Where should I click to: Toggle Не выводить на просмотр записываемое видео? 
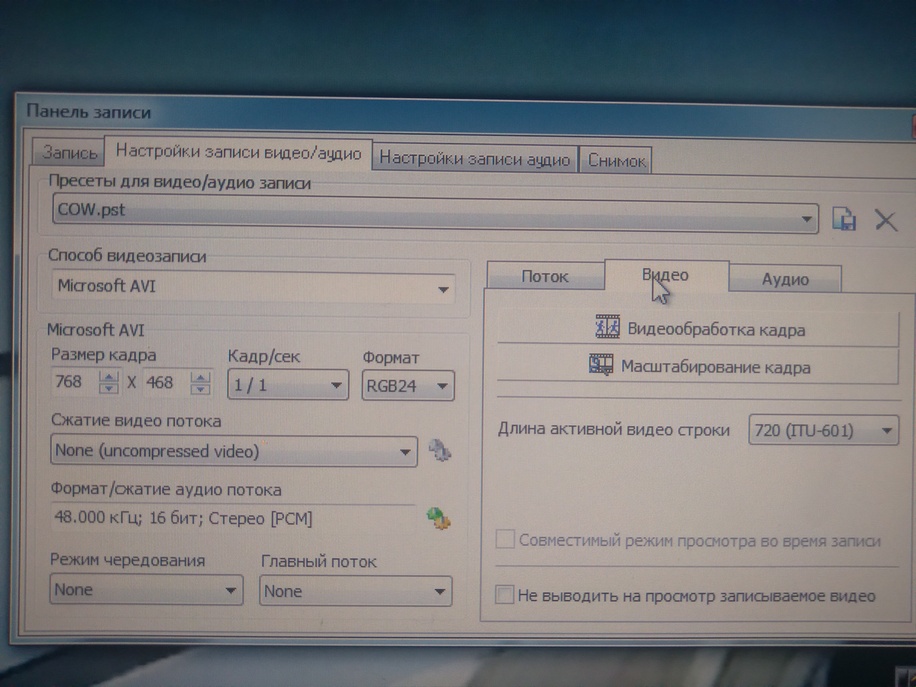click(506, 595)
